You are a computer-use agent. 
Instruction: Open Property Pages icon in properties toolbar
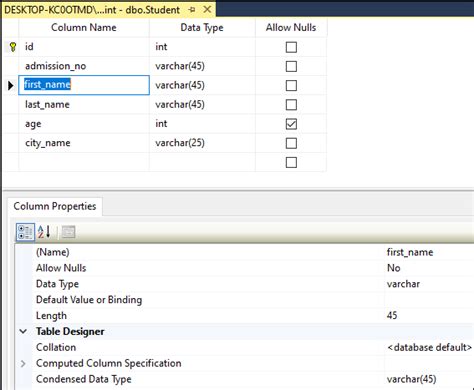68,232
